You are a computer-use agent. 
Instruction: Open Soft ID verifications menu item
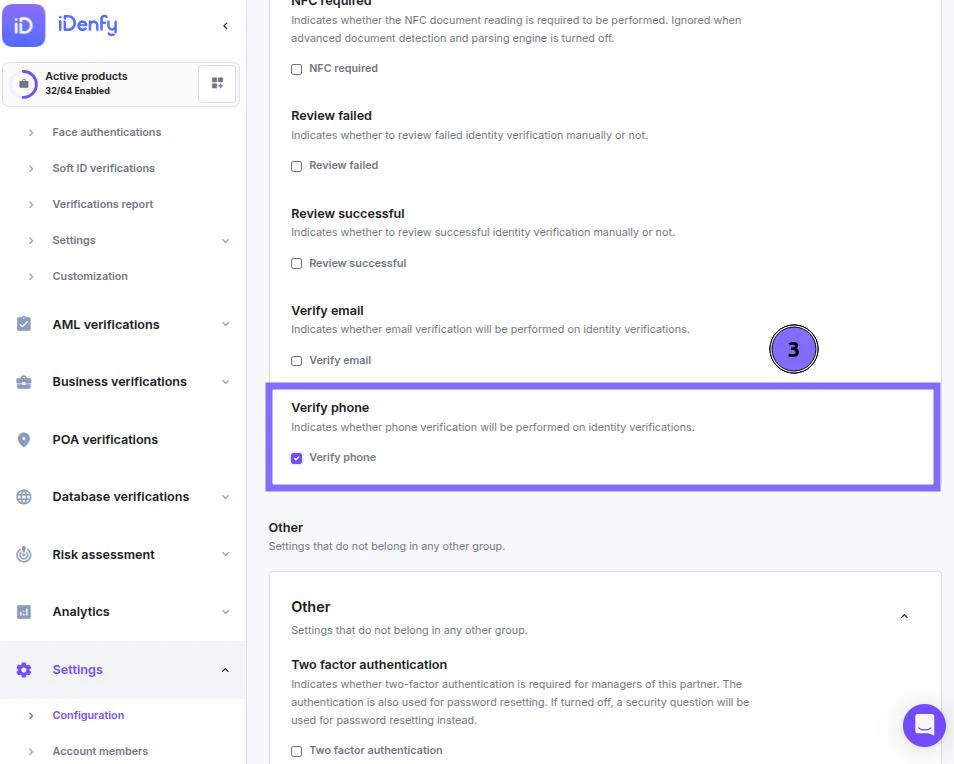point(103,168)
